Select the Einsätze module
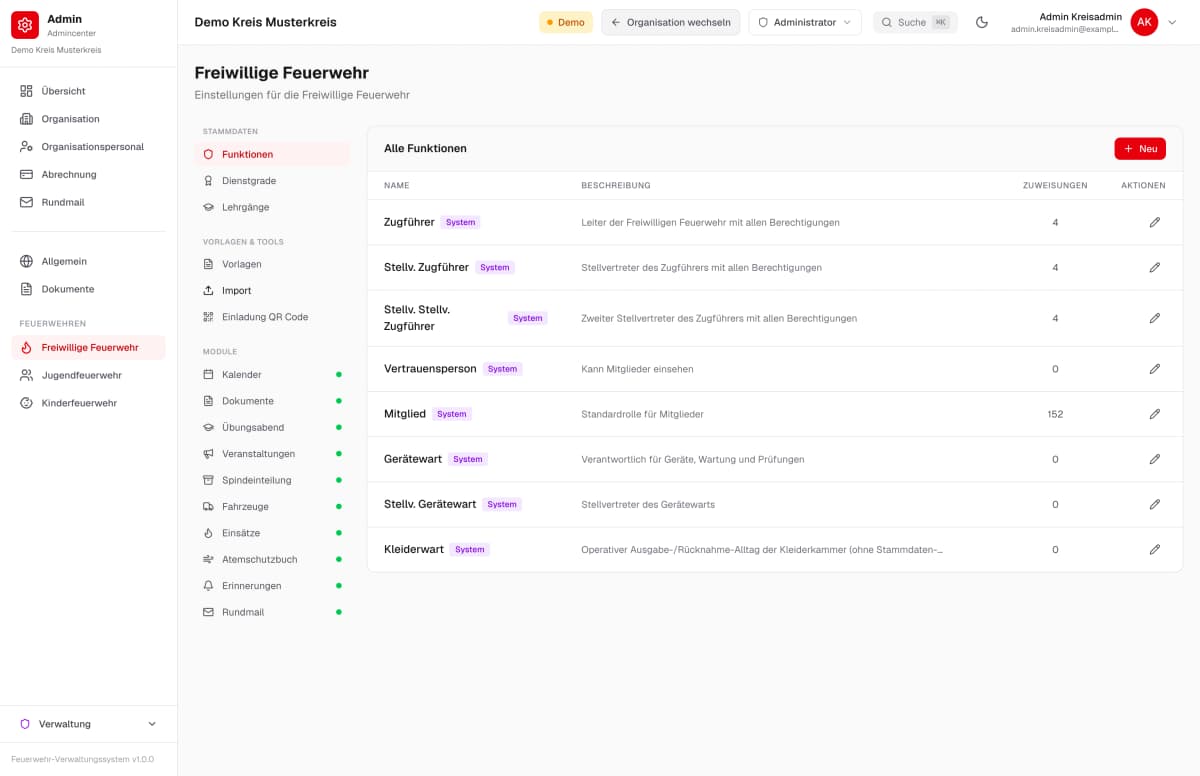1200x776 pixels. (x=272, y=533)
